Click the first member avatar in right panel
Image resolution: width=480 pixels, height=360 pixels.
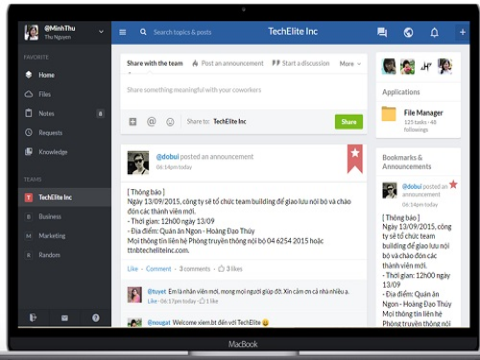pos(389,66)
